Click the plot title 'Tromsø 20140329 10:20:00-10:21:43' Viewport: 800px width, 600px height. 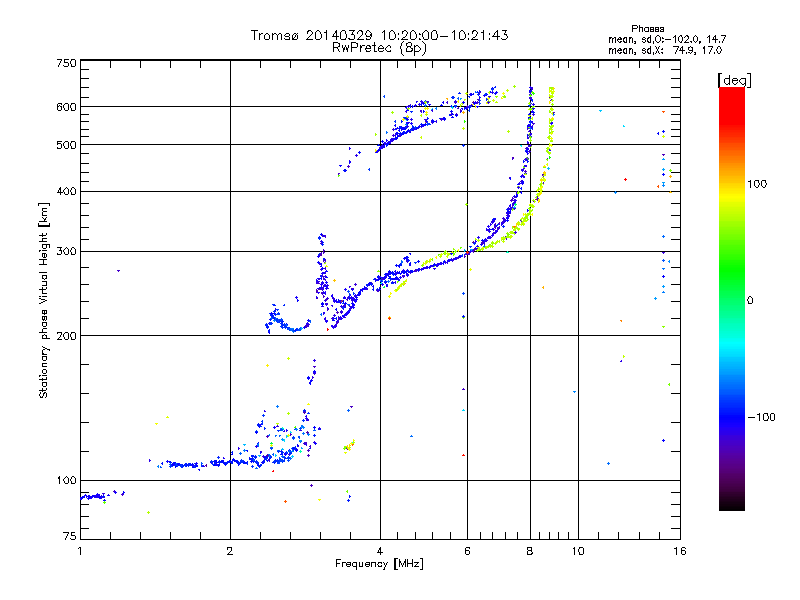tap(379, 35)
